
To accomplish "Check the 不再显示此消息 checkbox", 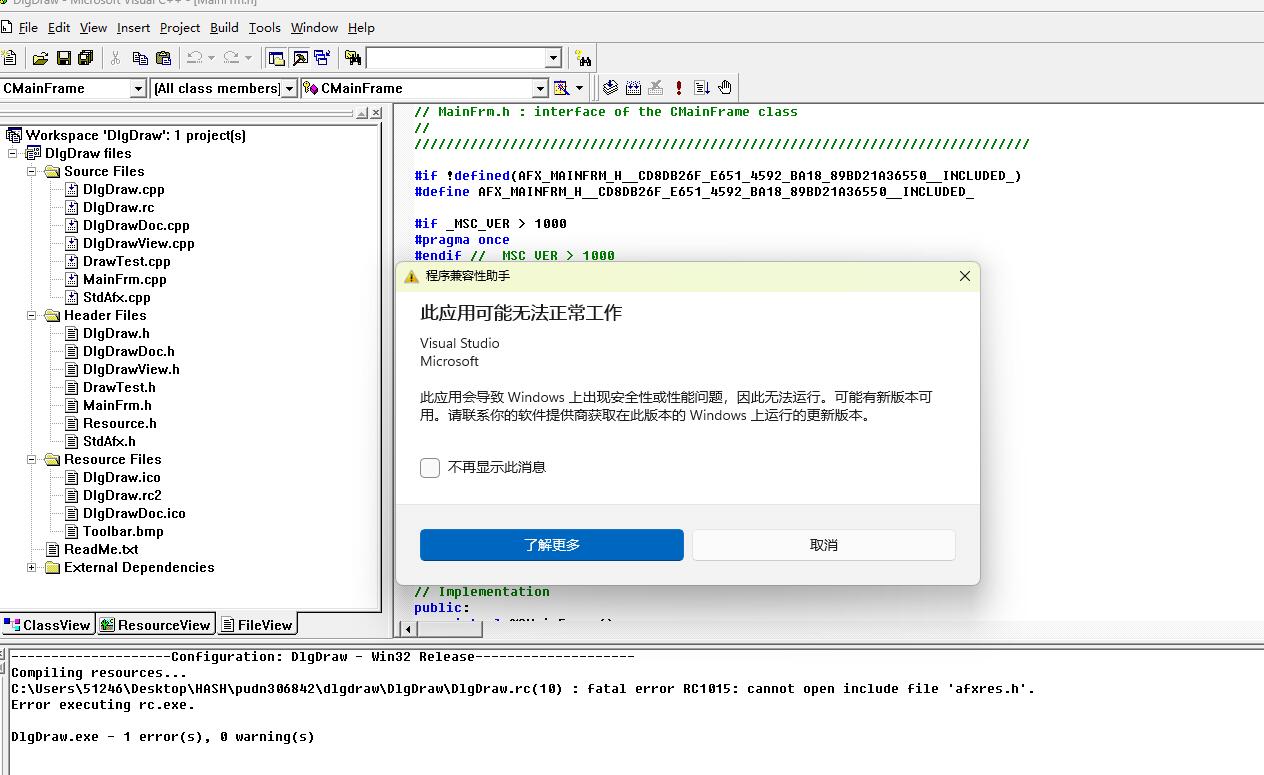I will 430,468.
